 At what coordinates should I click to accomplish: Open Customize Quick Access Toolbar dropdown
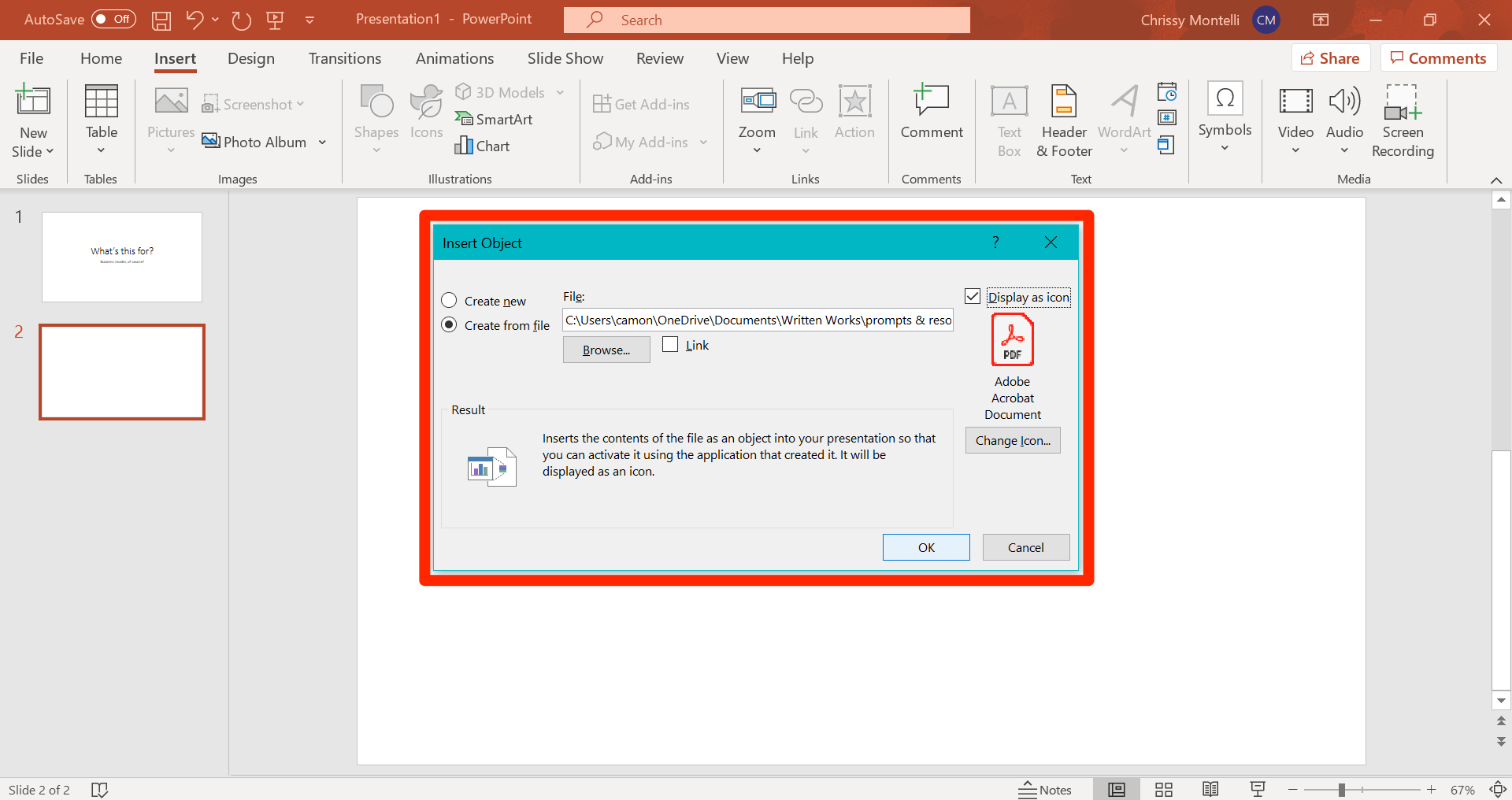[x=309, y=20]
